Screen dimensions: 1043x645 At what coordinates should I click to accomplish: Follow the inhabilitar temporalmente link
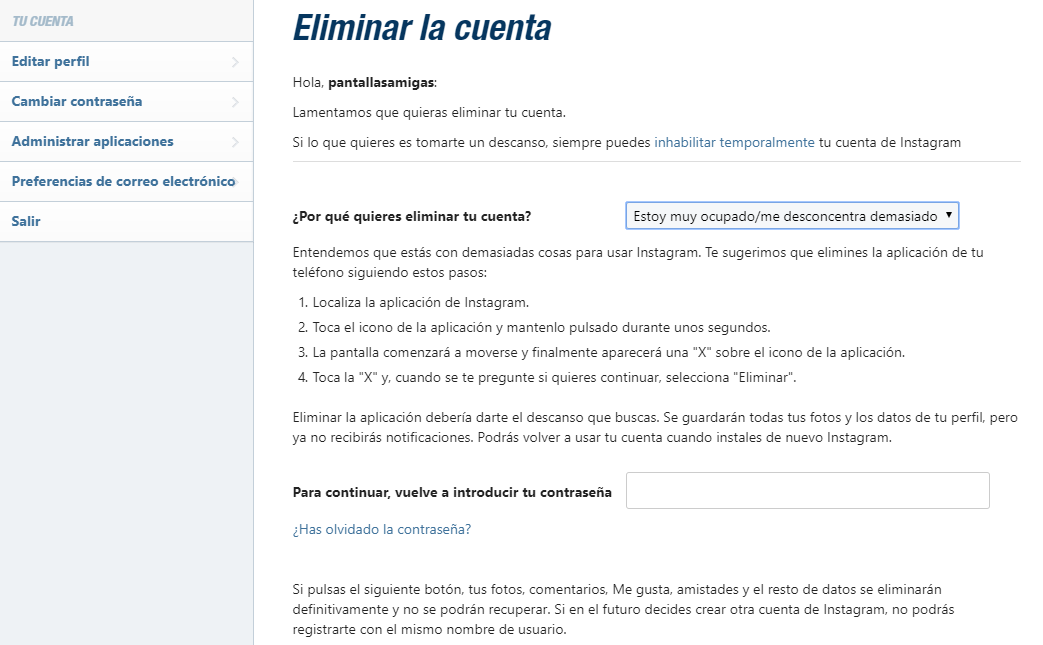click(x=734, y=142)
